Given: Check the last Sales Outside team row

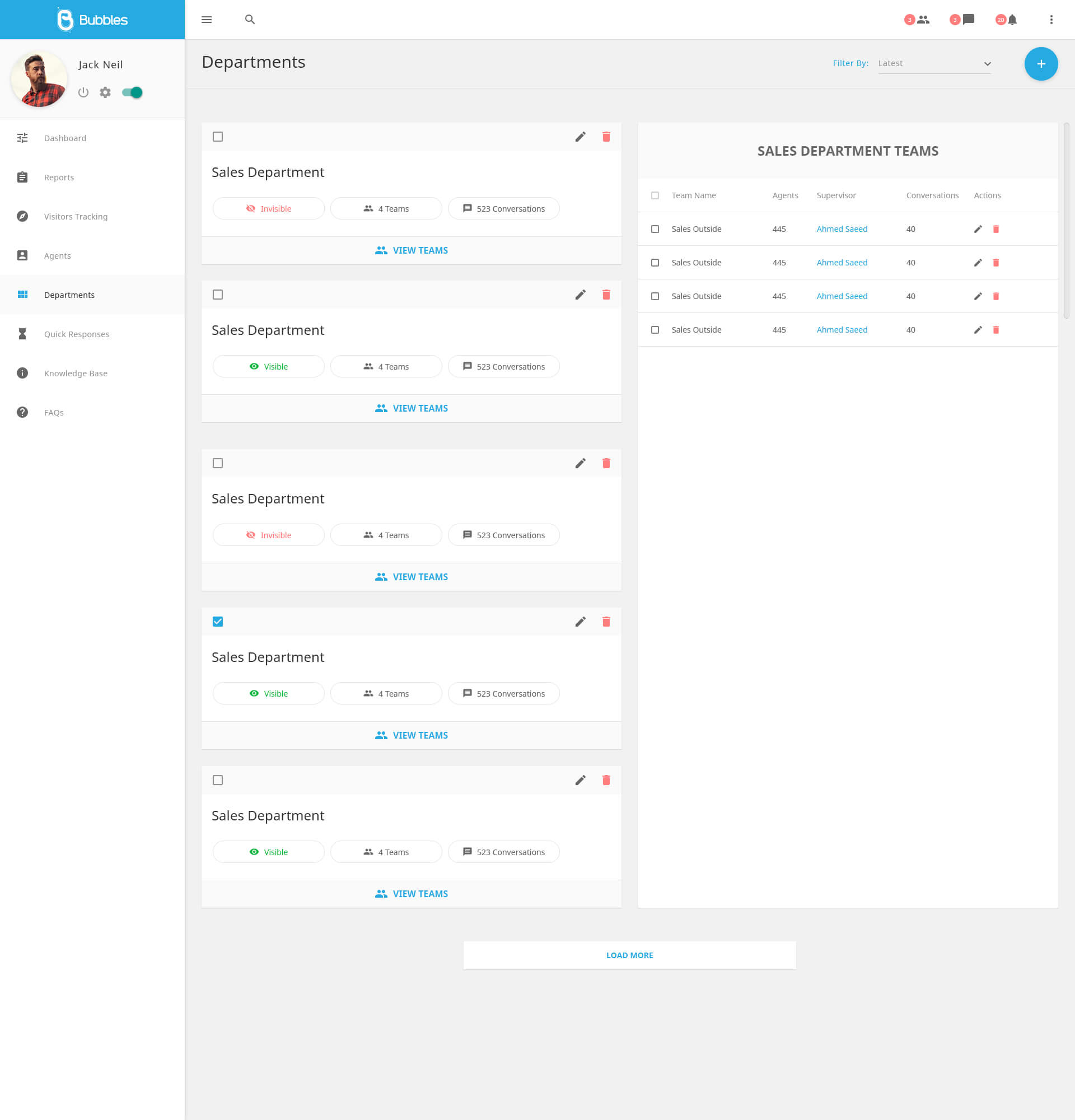Looking at the screenshot, I should [655, 330].
